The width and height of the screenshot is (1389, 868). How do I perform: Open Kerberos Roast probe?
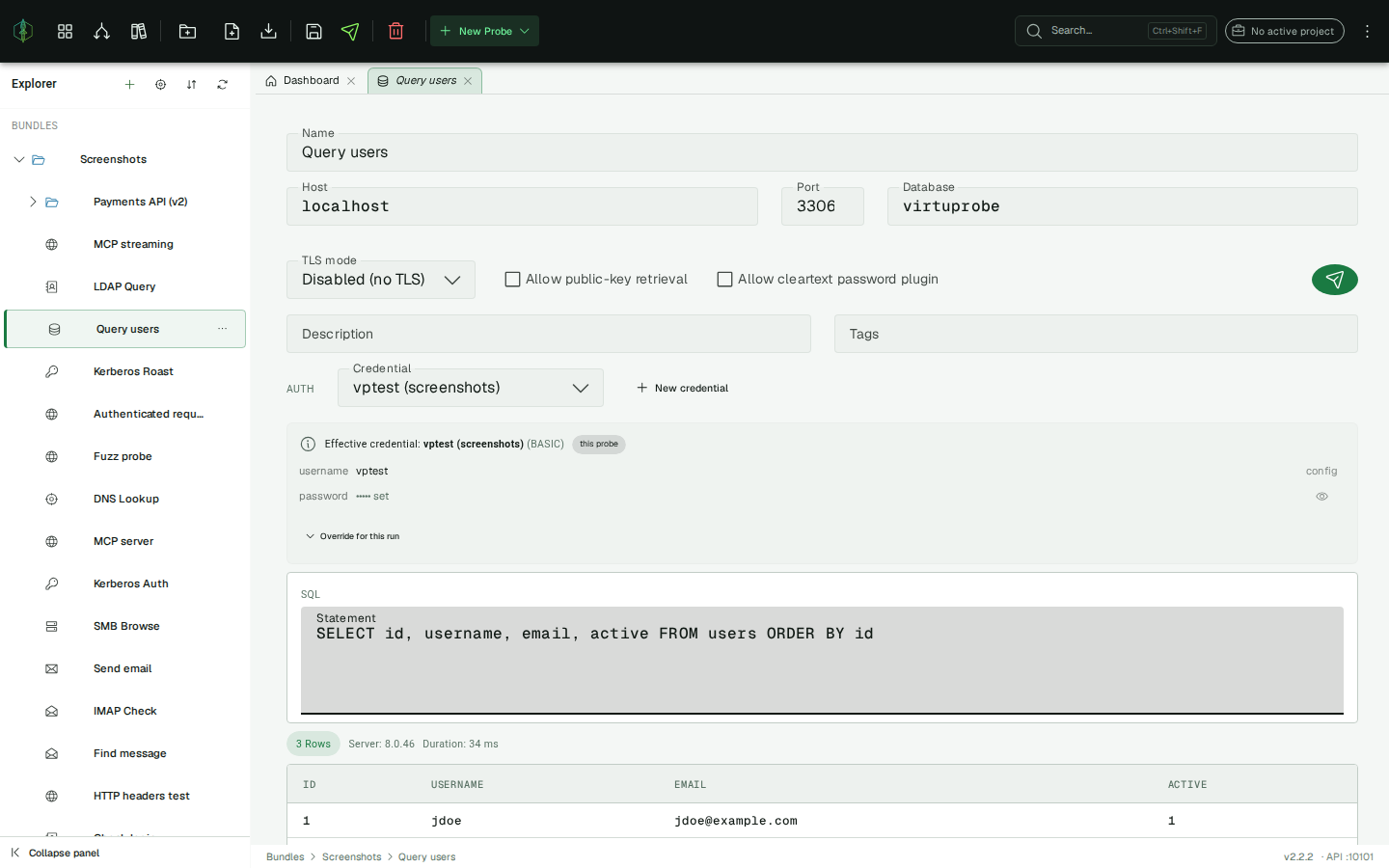pos(125,371)
